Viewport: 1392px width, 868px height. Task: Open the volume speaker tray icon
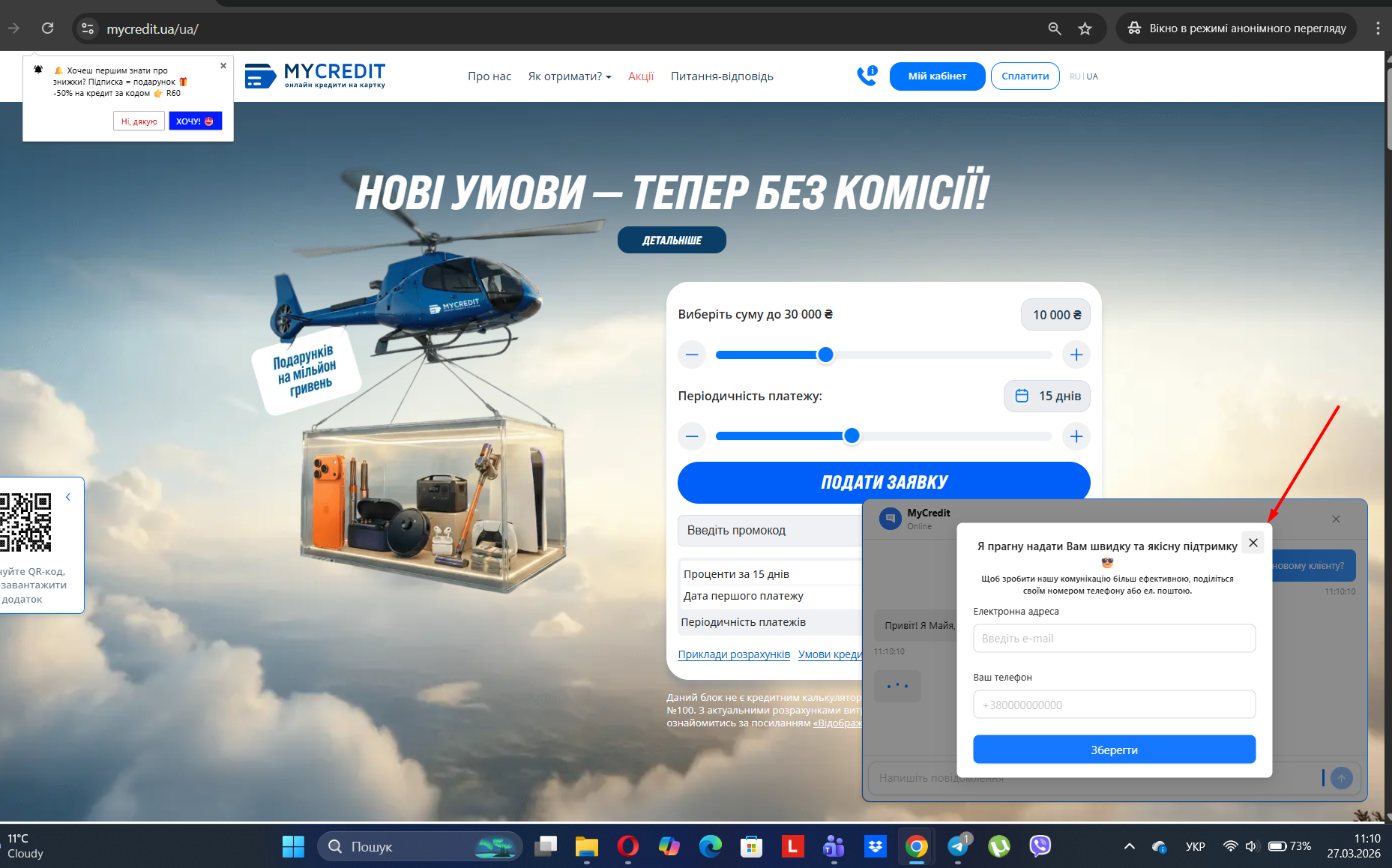point(1251,846)
